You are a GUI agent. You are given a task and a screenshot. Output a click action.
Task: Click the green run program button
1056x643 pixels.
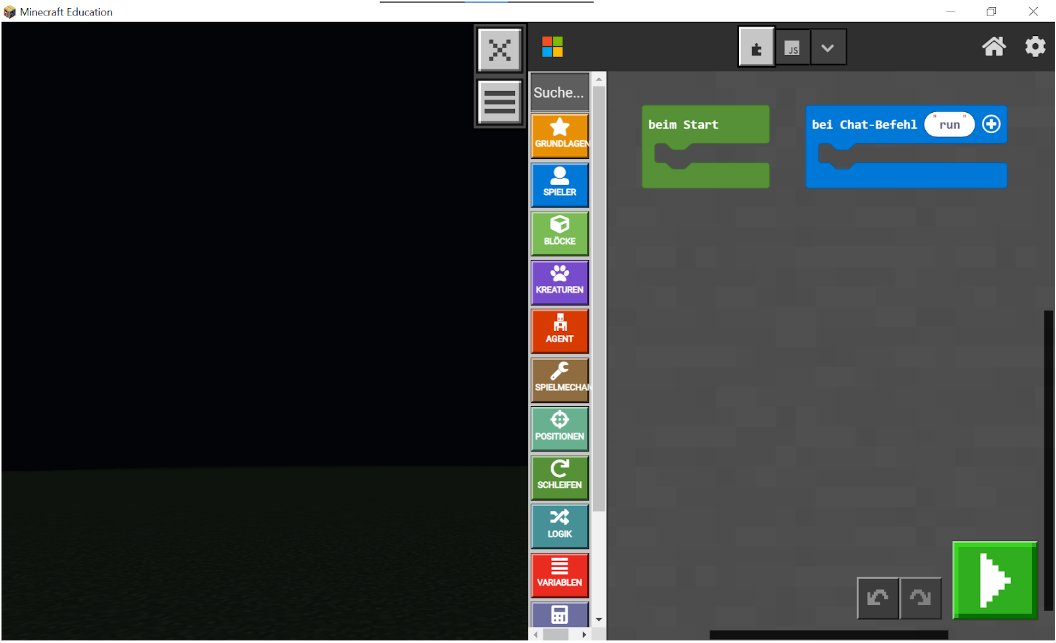994,579
